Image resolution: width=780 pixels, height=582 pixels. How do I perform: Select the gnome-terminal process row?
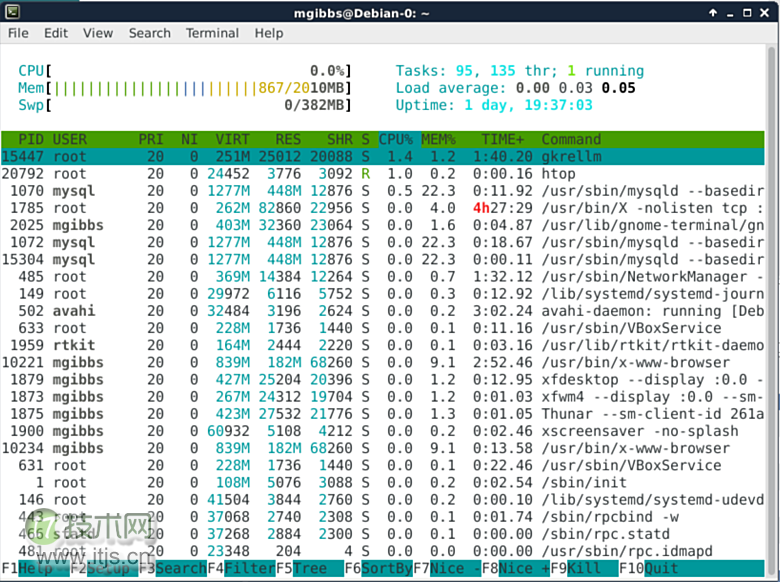click(383, 225)
